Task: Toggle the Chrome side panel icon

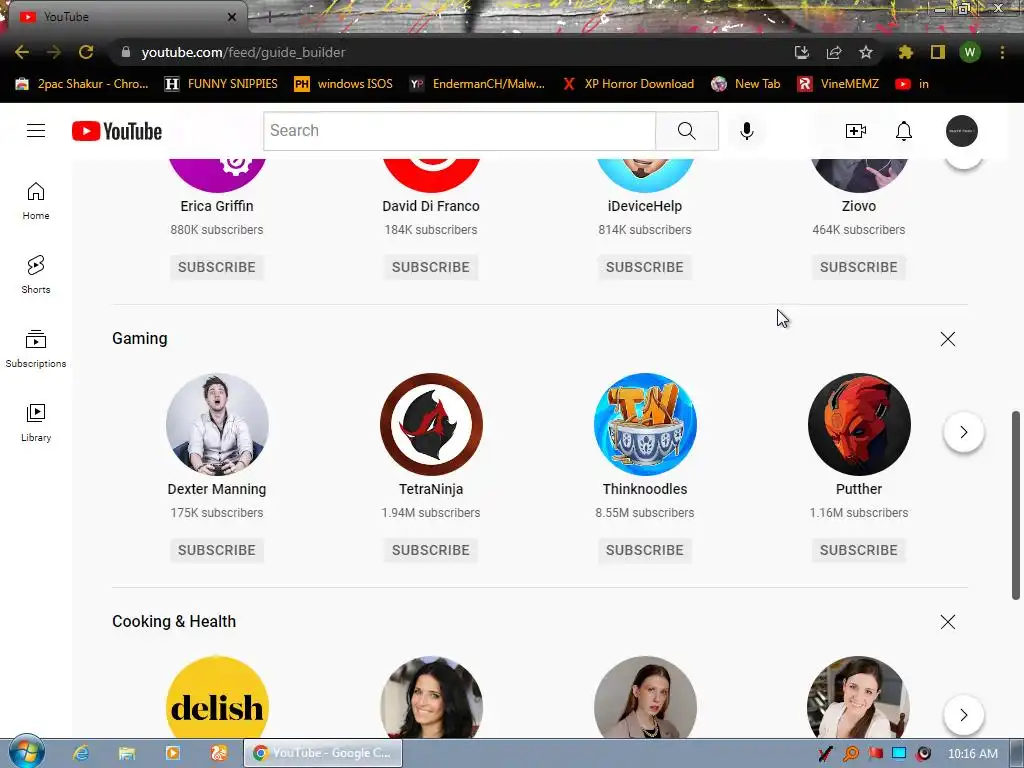Action: pos(938,52)
